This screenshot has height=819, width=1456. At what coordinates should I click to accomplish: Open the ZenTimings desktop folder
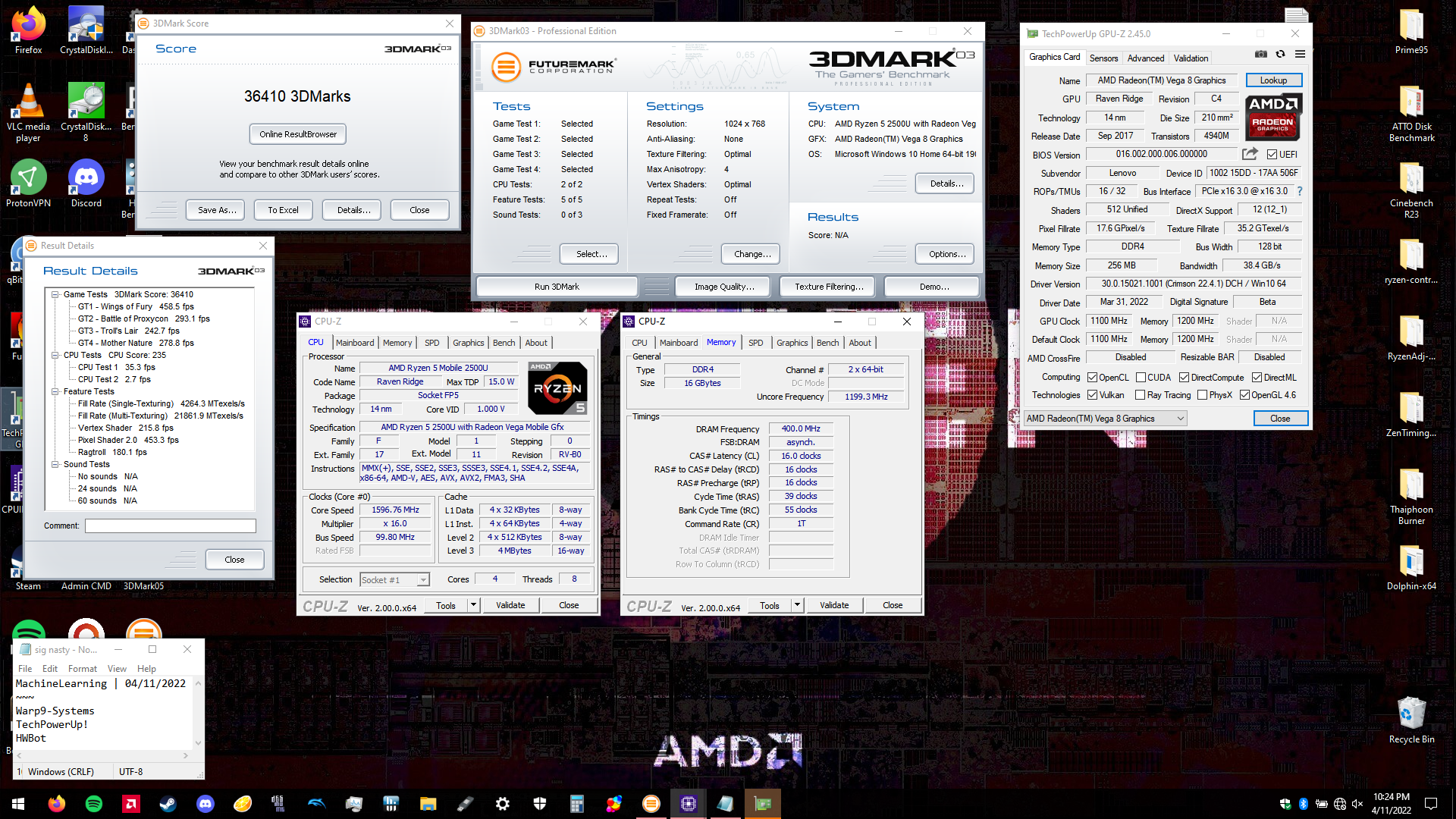point(1411,415)
